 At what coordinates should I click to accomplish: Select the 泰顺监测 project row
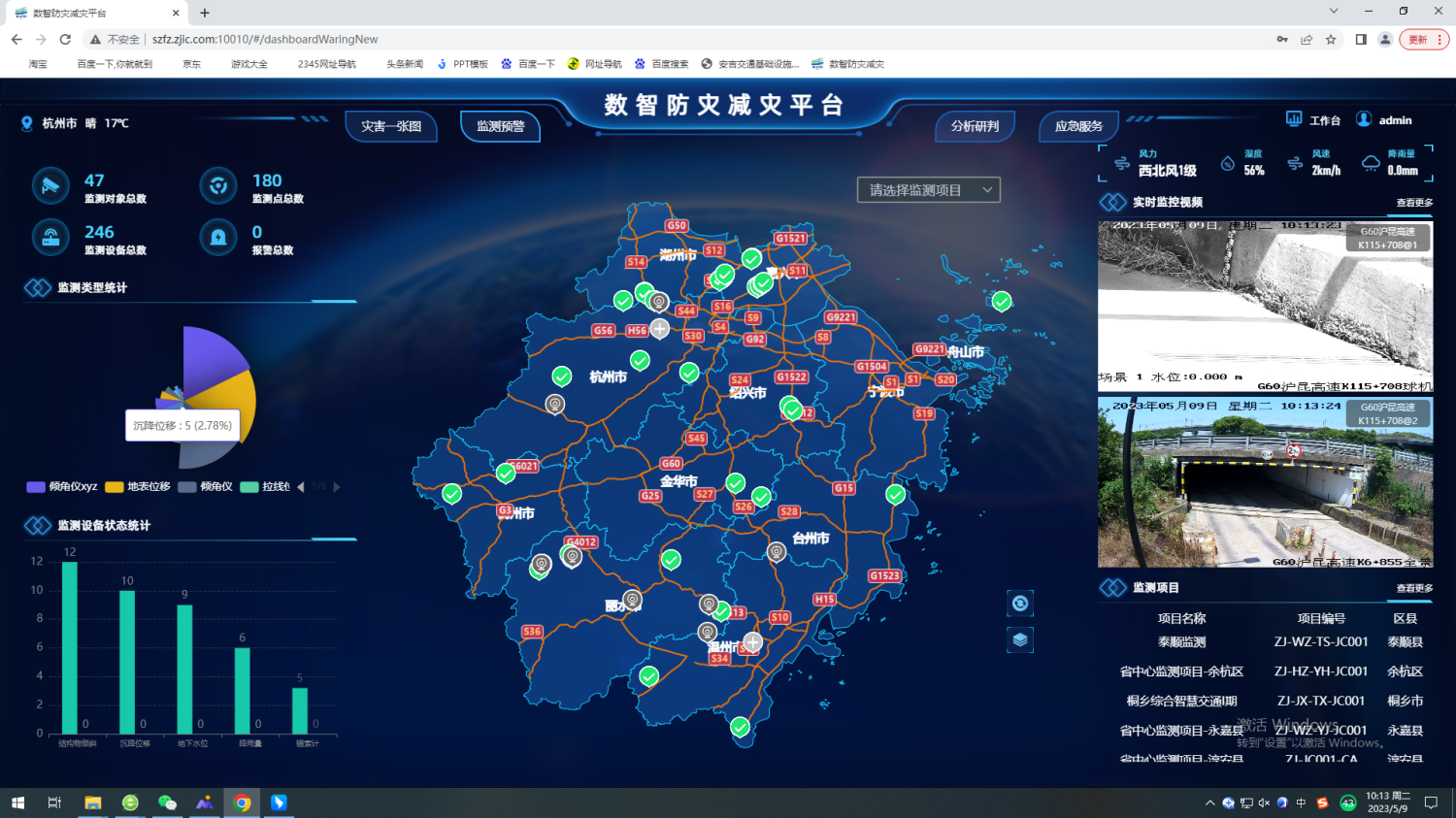point(1181,642)
